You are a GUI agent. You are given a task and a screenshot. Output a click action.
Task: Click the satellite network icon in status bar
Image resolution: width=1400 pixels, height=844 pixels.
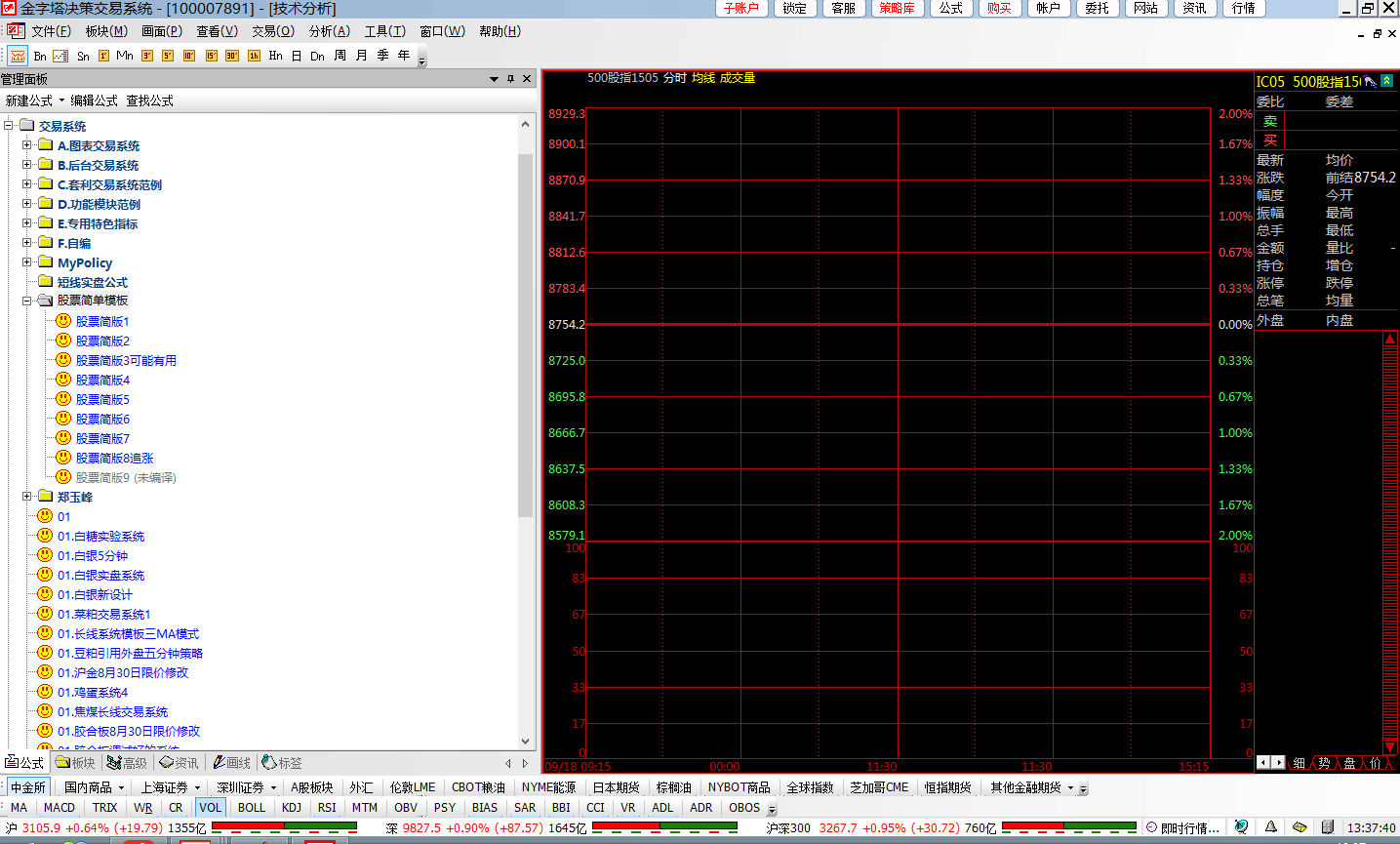(x=1241, y=826)
